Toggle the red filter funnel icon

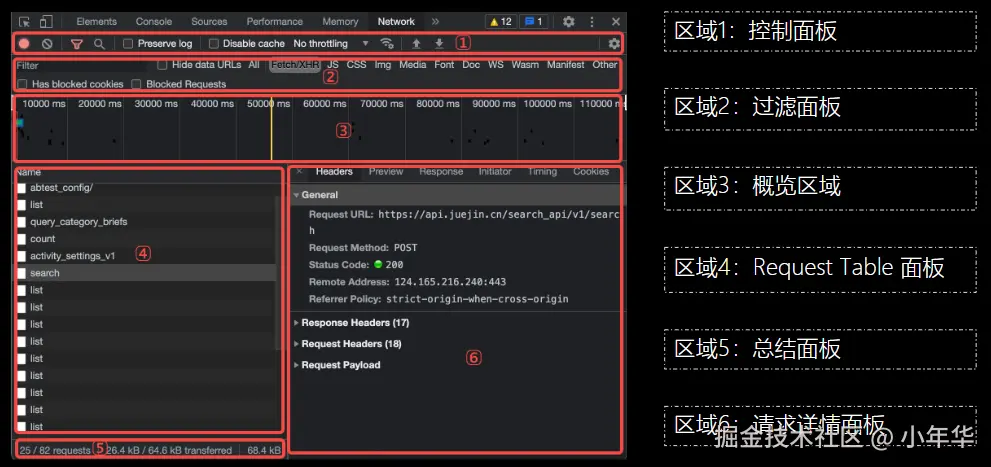tap(76, 44)
